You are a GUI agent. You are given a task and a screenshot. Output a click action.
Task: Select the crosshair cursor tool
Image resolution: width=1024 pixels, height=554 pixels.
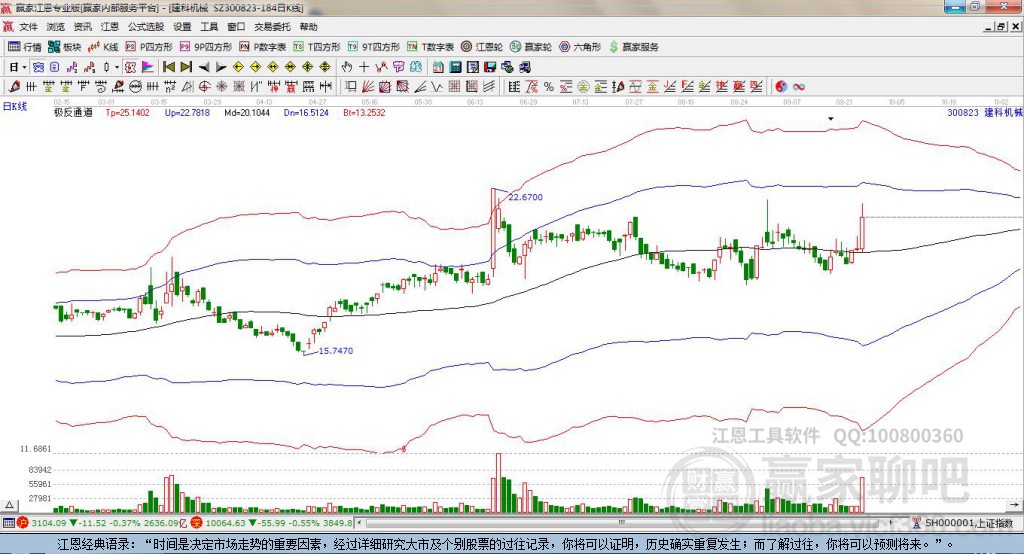364,67
